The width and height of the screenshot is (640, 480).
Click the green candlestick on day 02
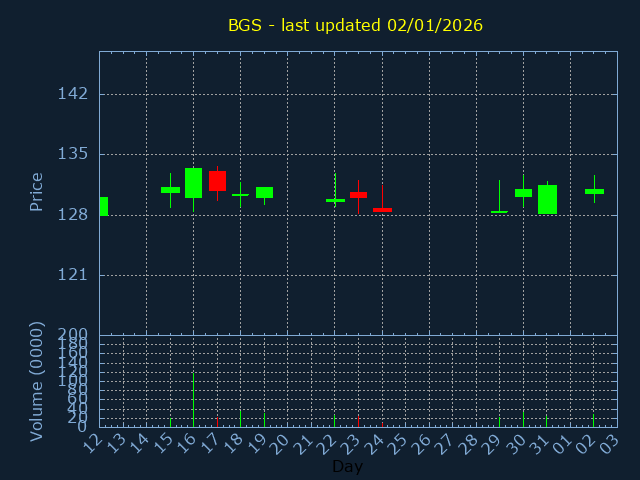pos(594,191)
